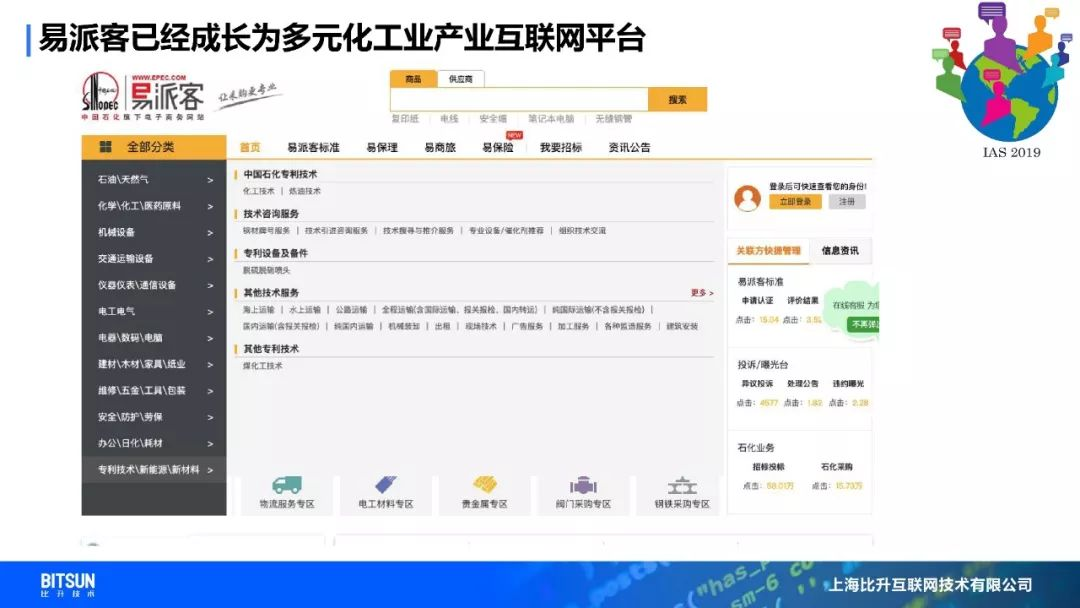Expand the 电器\数码\电脑 category arrow
1080x608 pixels.
210,338
